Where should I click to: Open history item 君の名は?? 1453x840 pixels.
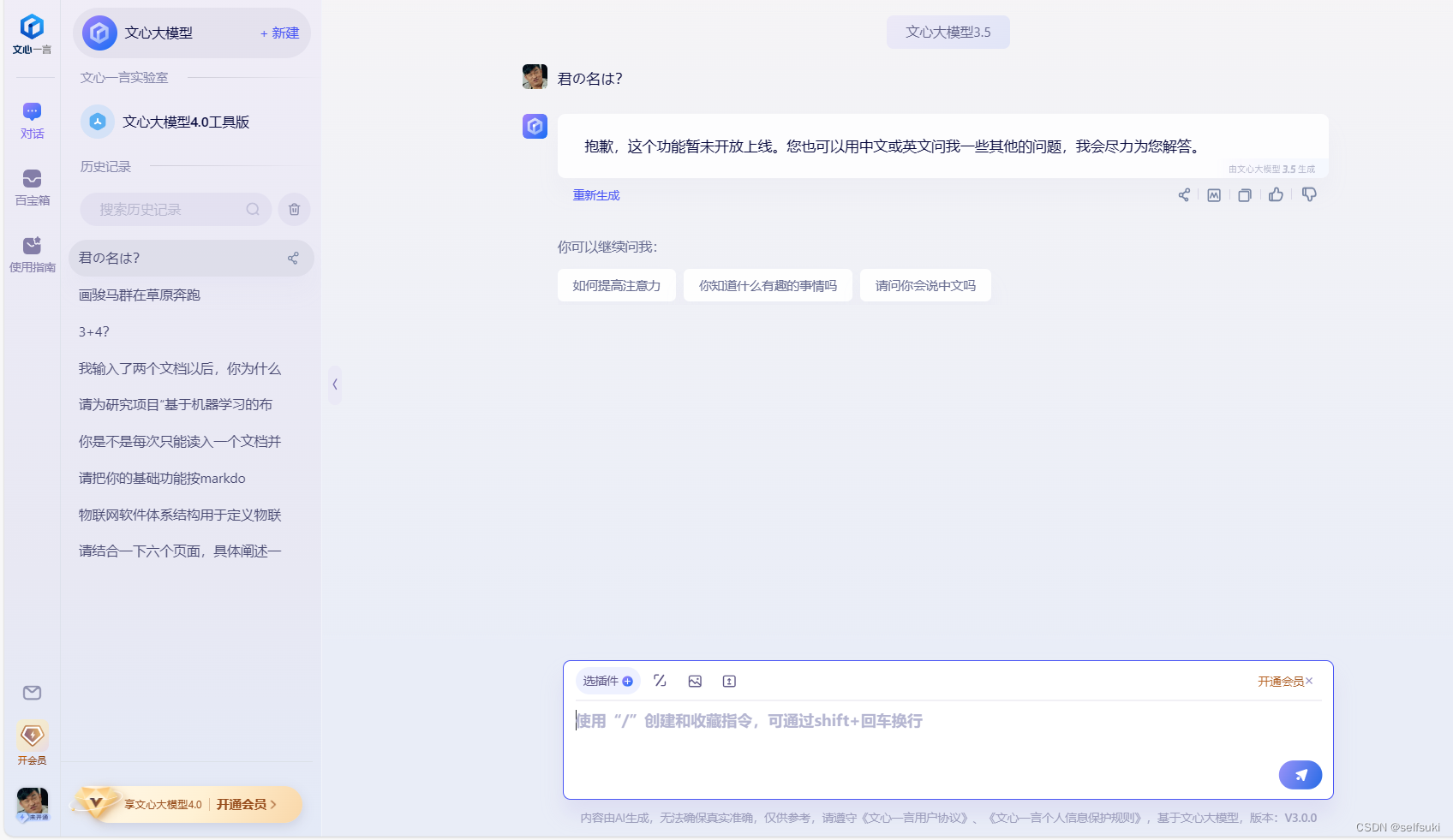click(191, 258)
